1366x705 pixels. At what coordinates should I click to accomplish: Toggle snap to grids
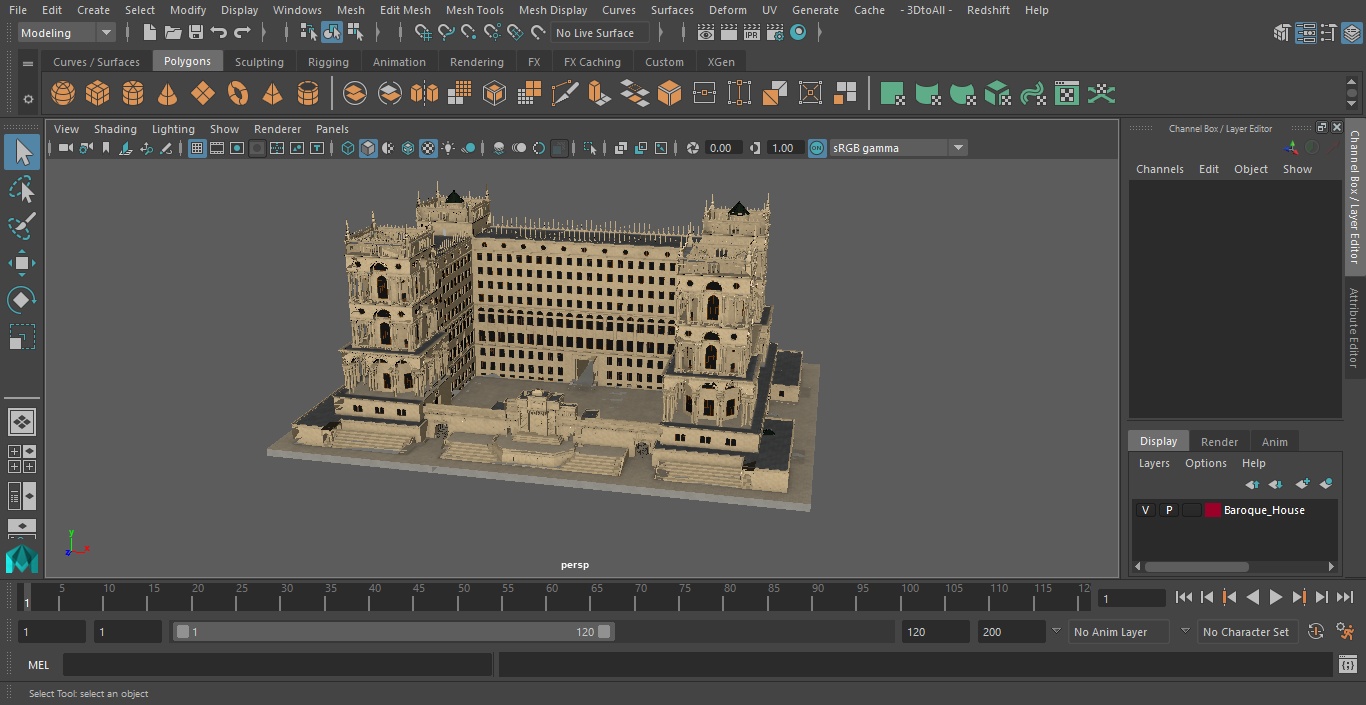pos(423,33)
